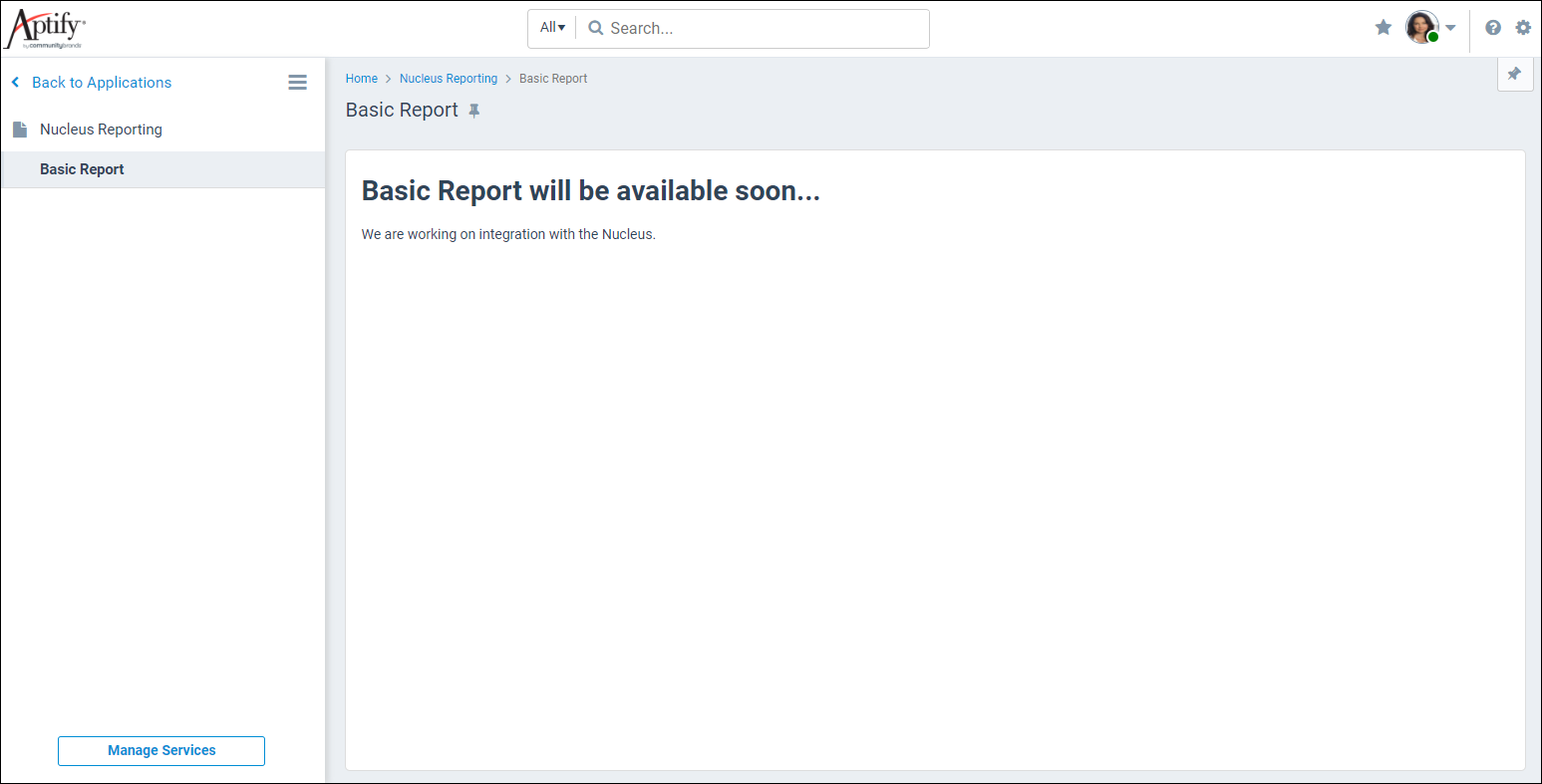Toggle the sidebar with the hamburger icon

(297, 82)
